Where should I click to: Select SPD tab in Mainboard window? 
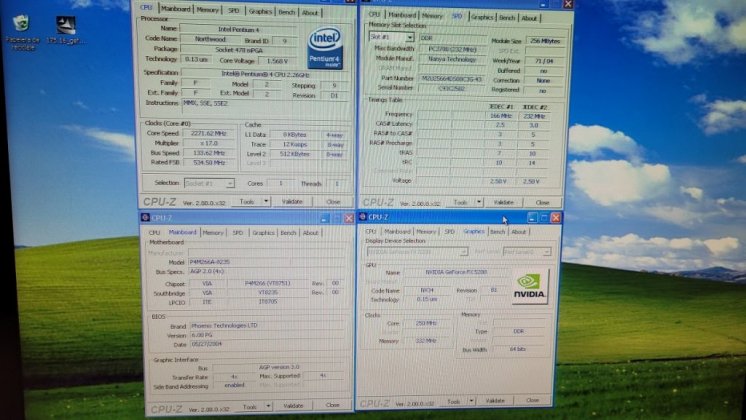237,233
